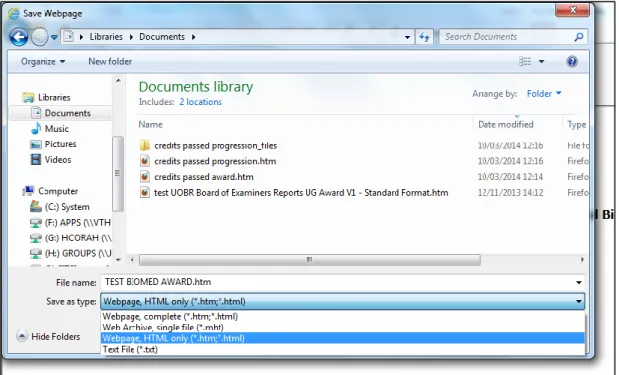Screen dimensions: 619x375
Task: Click the search magnifier icon
Action: (579, 37)
